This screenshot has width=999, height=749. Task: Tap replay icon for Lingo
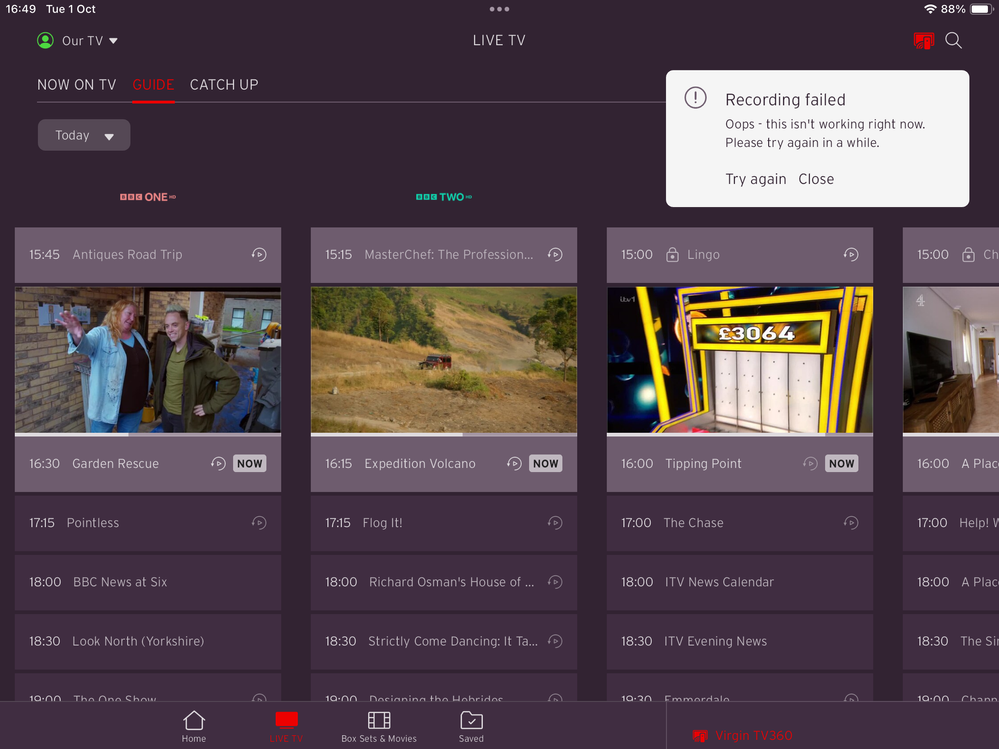pyautogui.click(x=851, y=254)
